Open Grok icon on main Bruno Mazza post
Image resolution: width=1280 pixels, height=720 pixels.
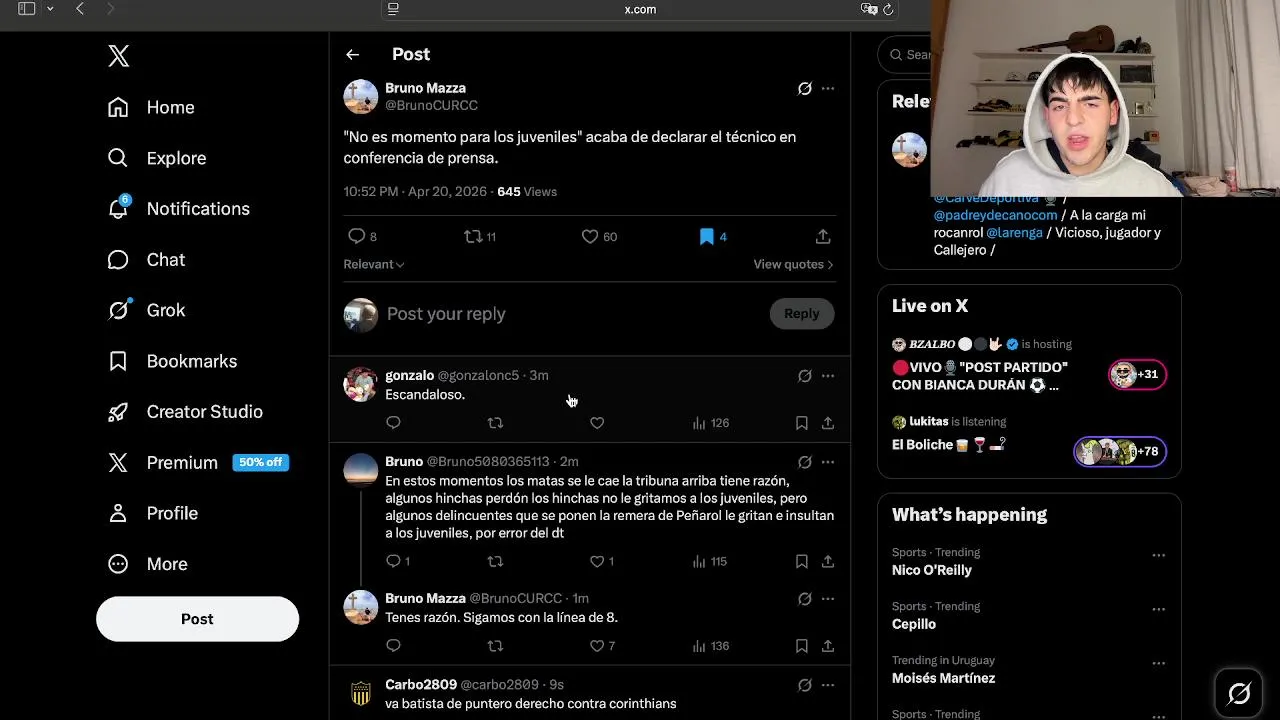tap(804, 88)
